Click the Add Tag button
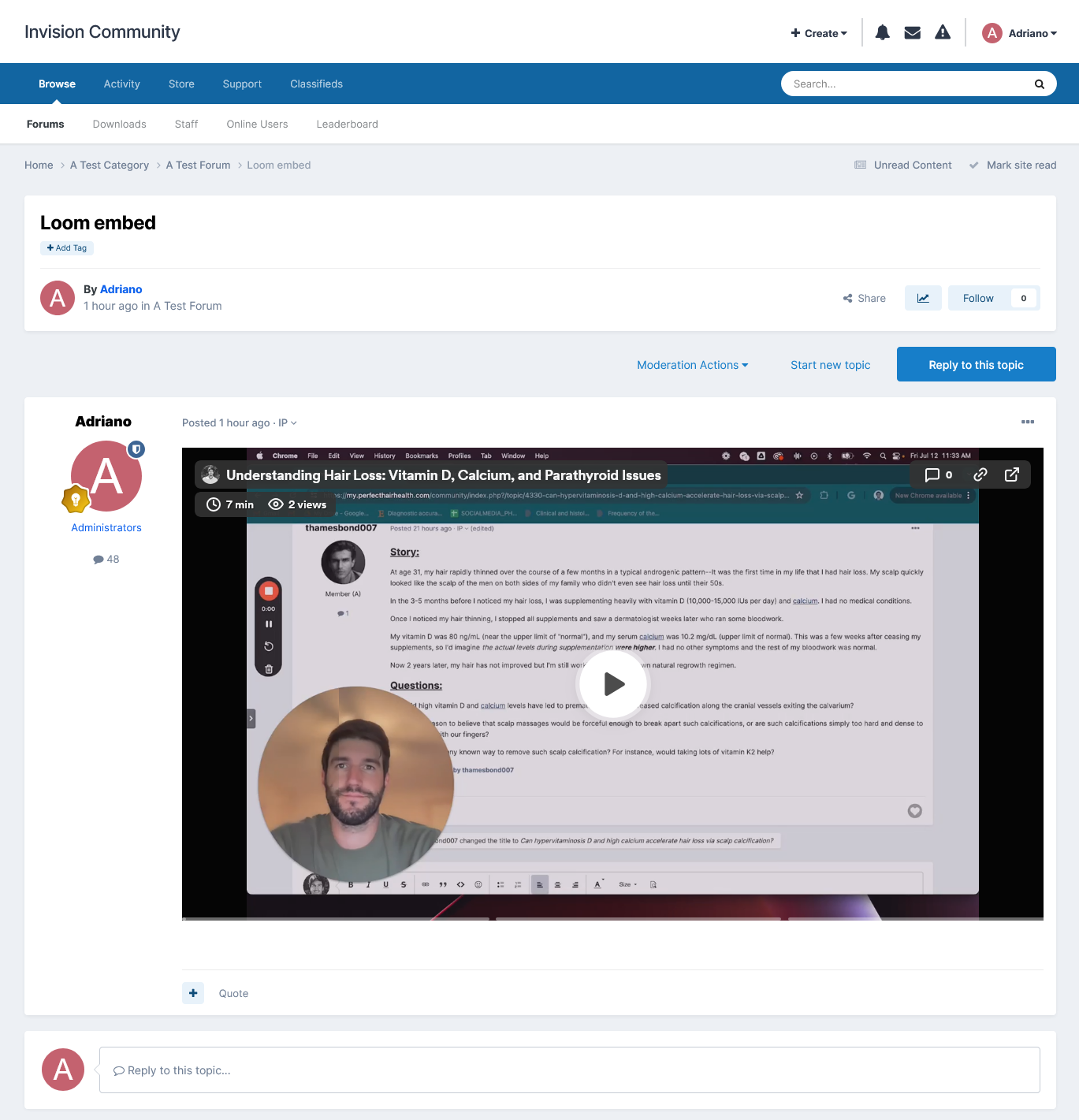Image resolution: width=1079 pixels, height=1120 pixels. click(67, 247)
